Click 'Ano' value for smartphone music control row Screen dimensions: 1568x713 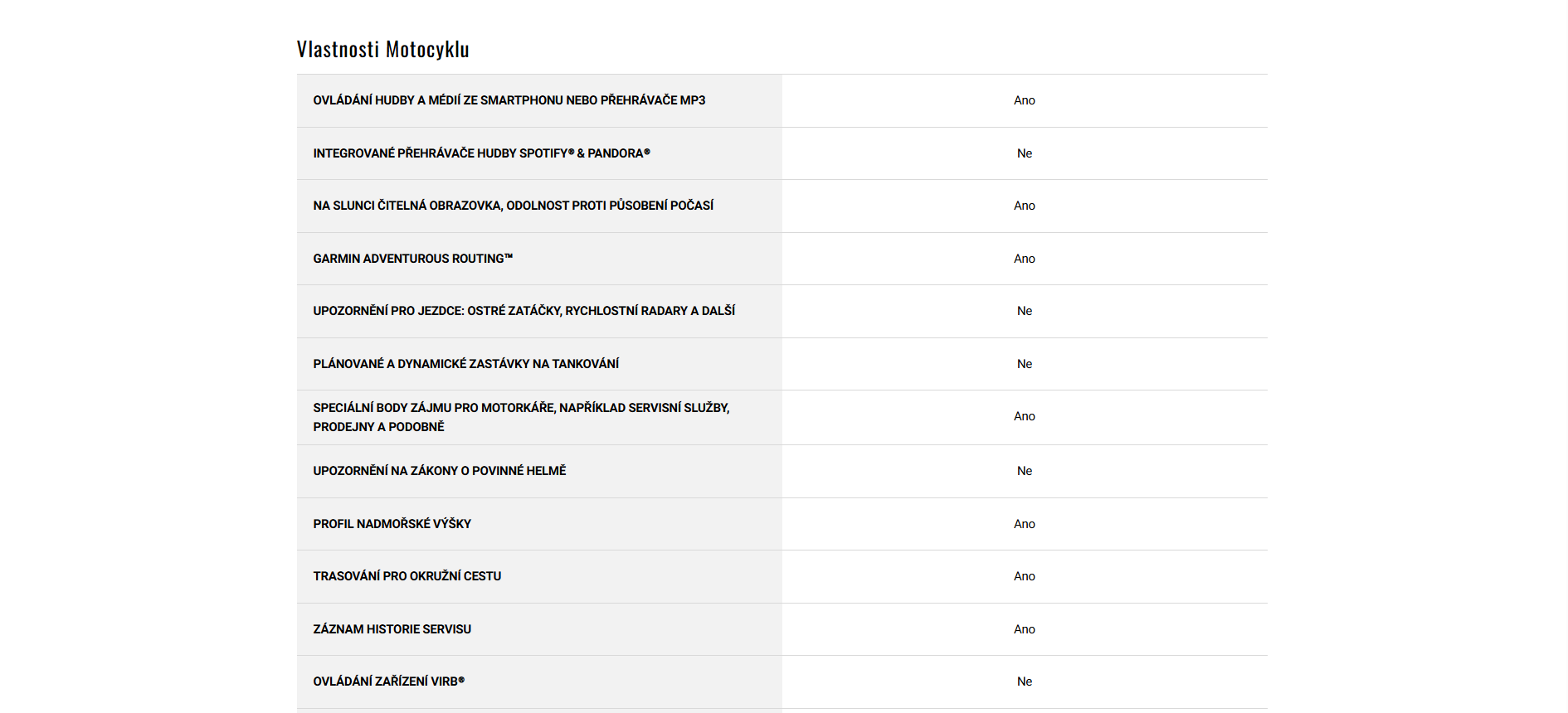point(1024,100)
